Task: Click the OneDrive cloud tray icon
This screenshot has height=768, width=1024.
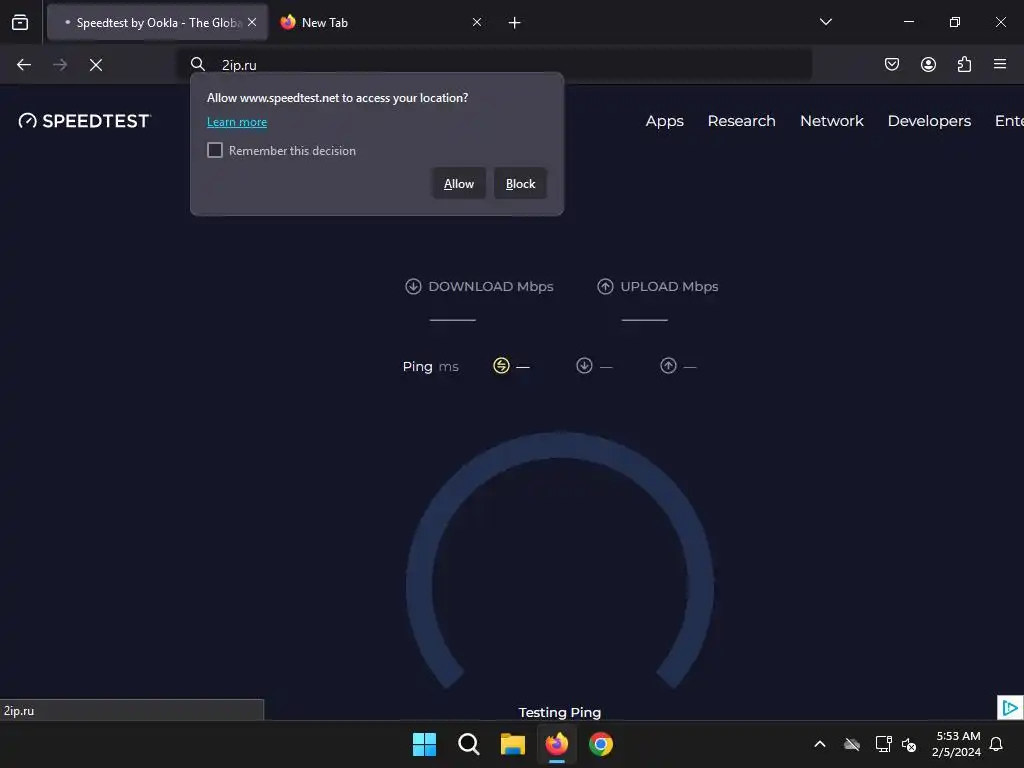Action: point(852,744)
